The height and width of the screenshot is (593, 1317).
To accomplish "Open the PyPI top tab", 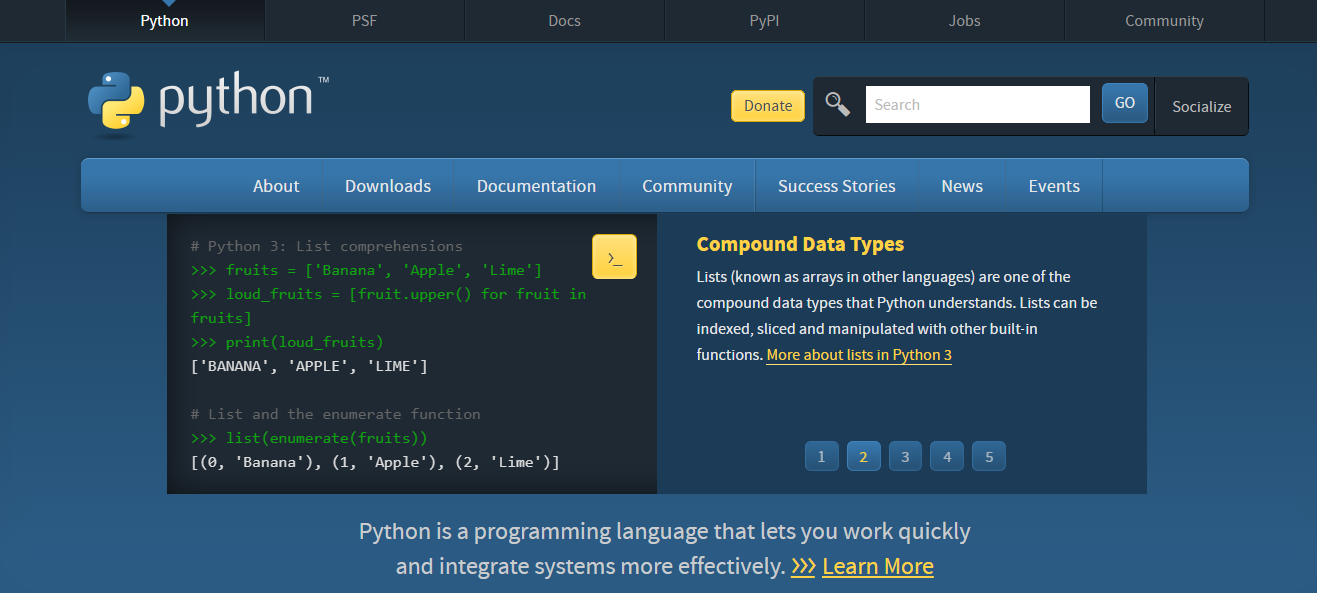I will click(764, 21).
